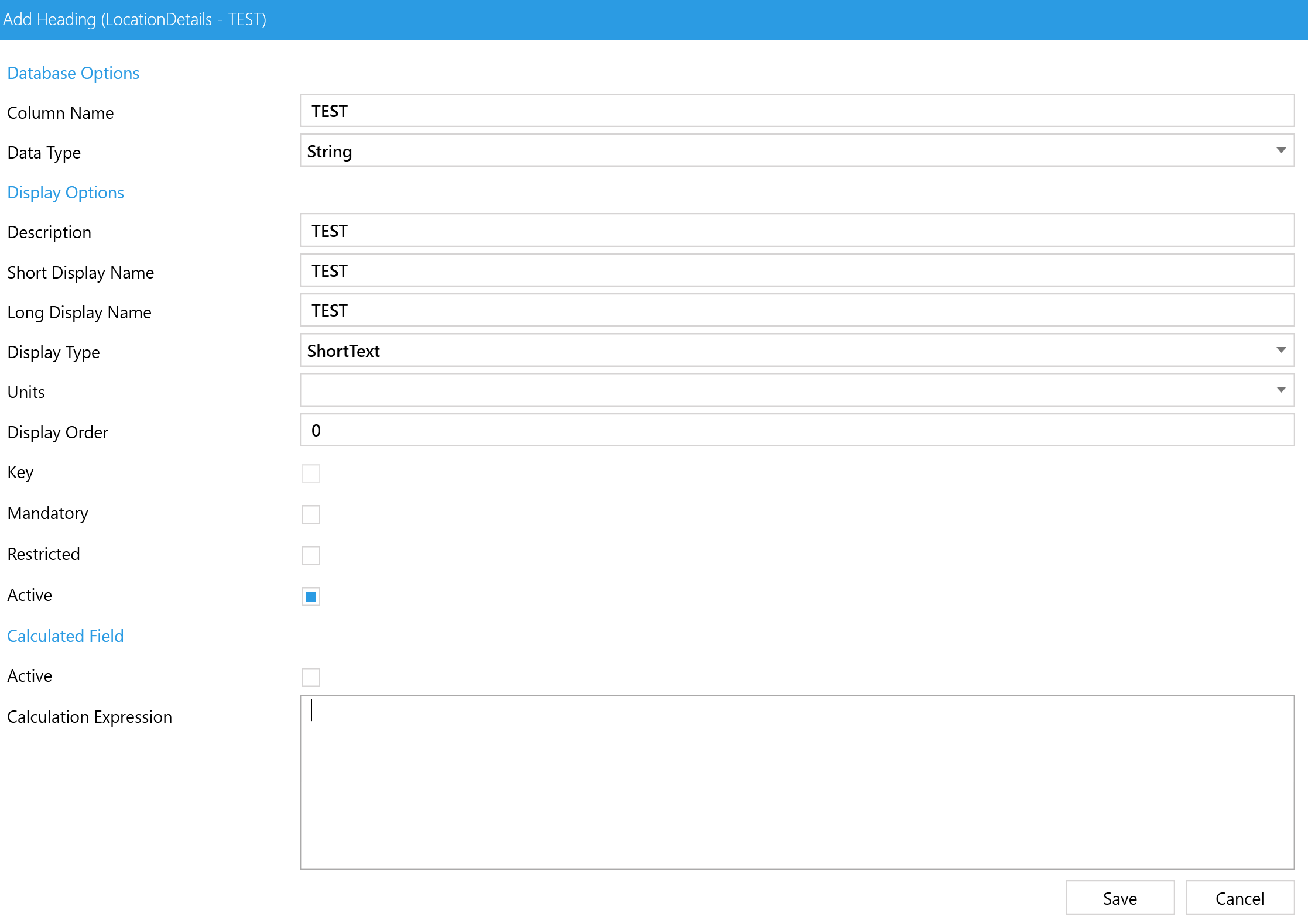Click the Database Options section heading
Screen dimensions: 1308x924
(73, 73)
